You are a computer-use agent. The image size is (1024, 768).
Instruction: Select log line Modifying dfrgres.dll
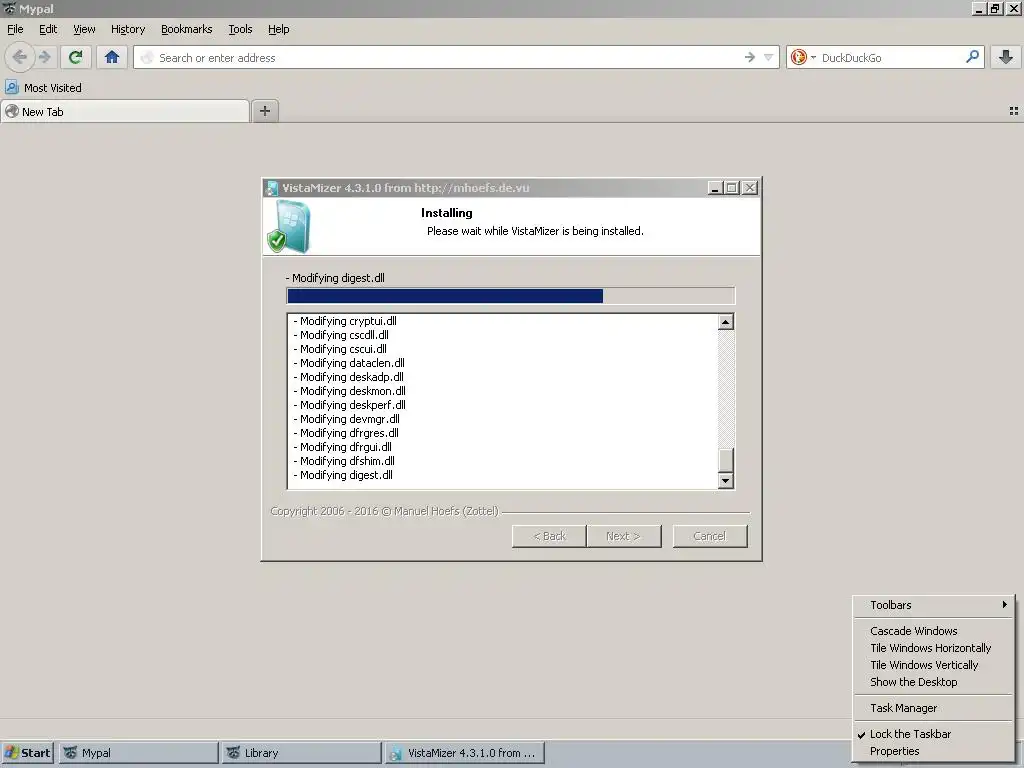tap(345, 433)
